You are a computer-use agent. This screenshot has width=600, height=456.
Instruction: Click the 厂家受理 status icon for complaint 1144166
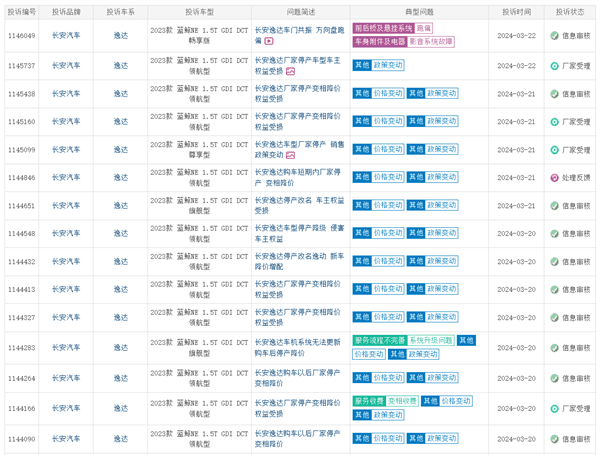point(554,408)
